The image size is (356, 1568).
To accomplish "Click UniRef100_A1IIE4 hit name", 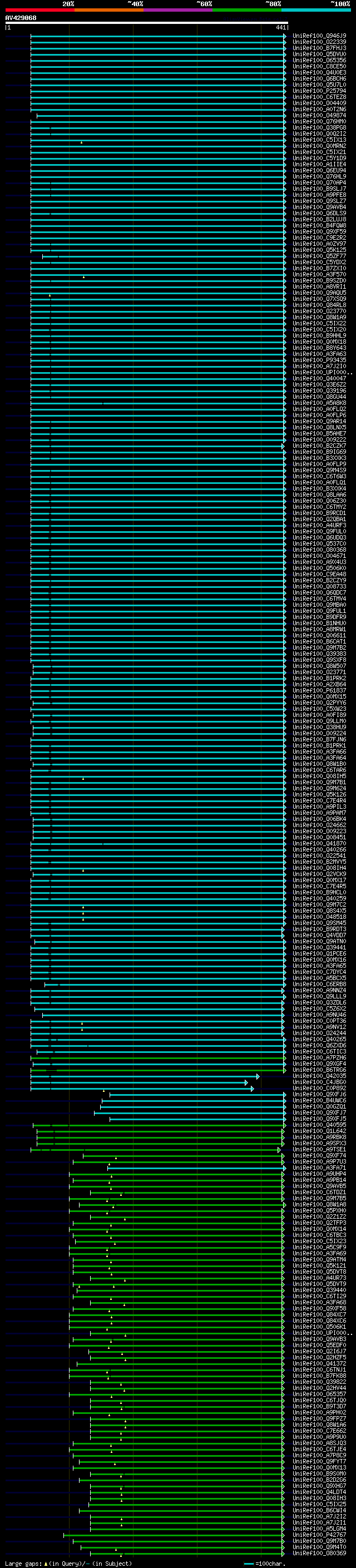I will (319, 164).
